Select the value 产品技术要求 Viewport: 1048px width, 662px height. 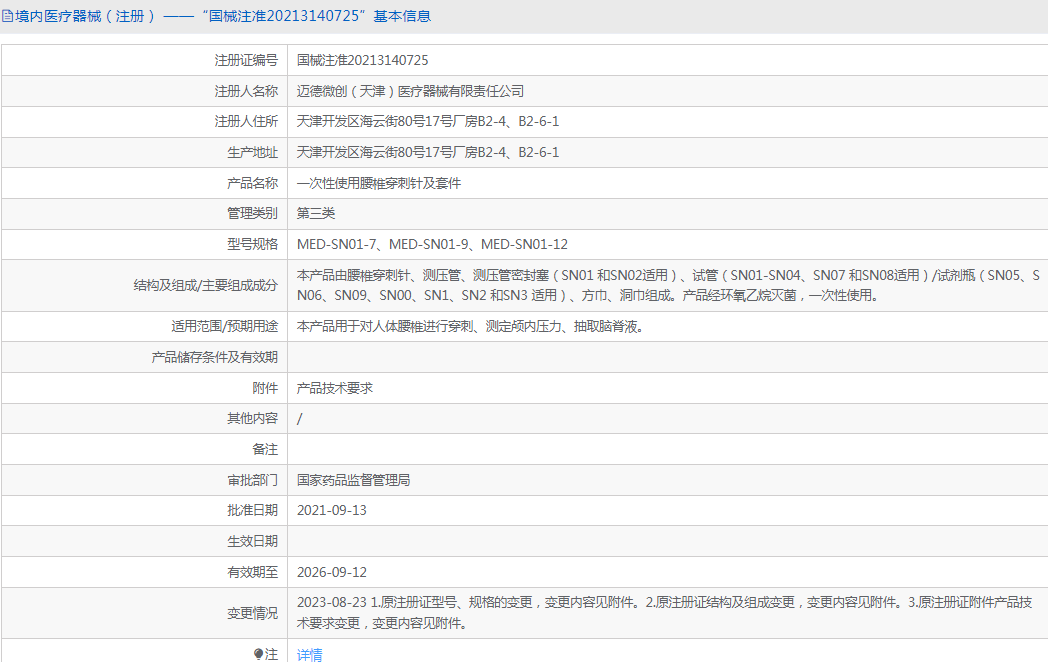335,388
